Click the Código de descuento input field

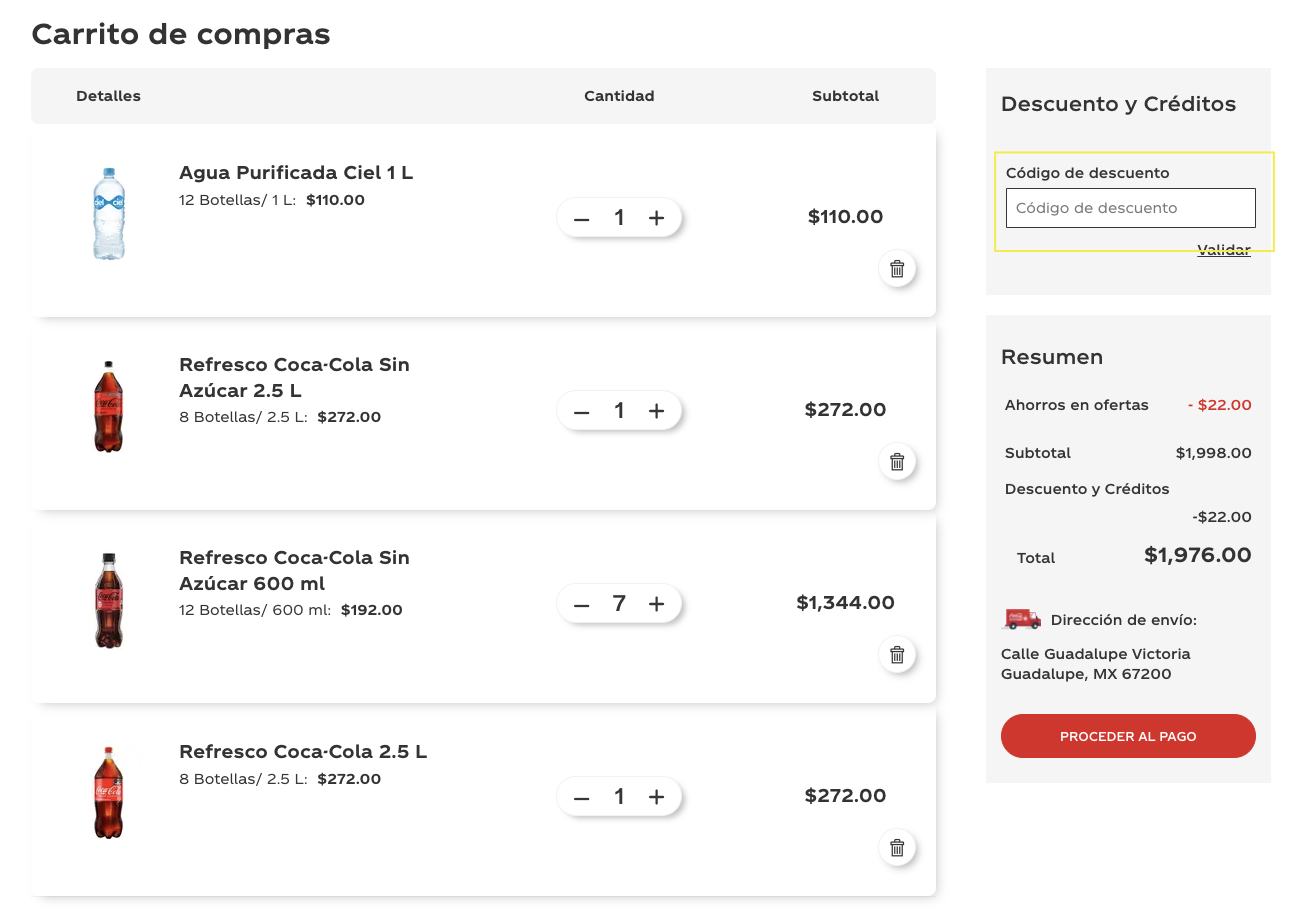(1129, 208)
